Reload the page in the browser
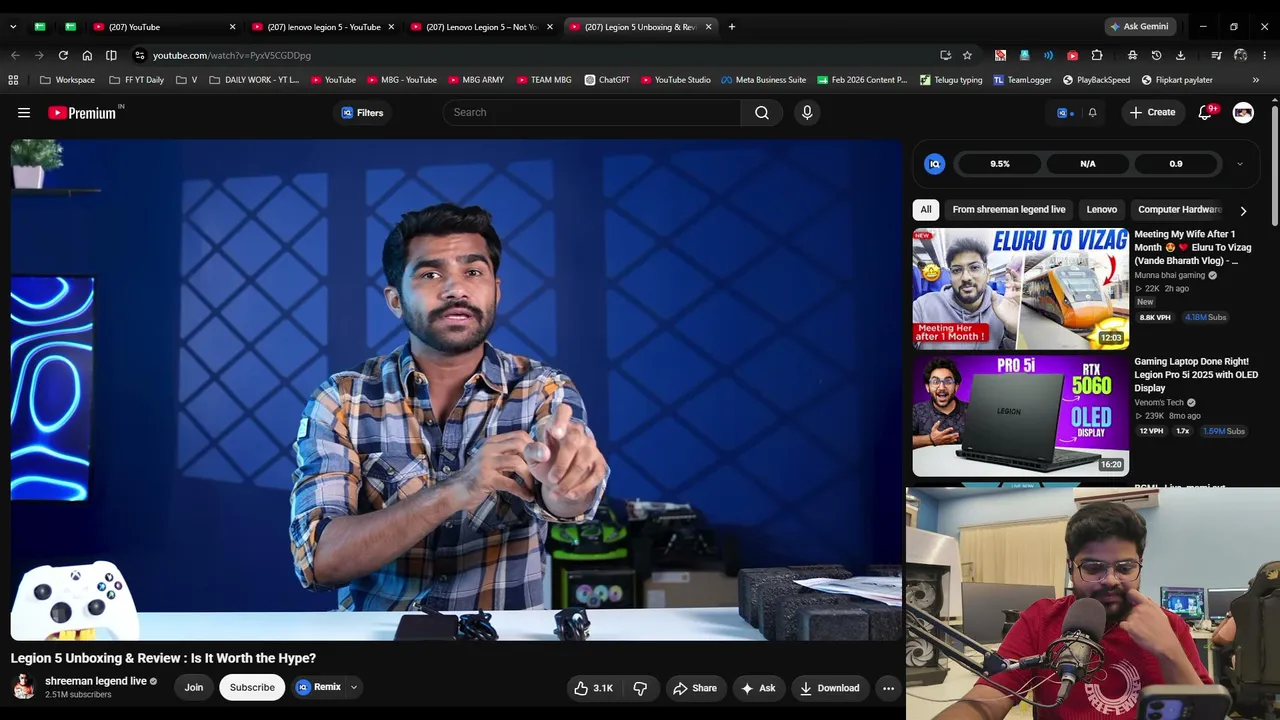Screen dimensions: 1280x720 (63, 55)
